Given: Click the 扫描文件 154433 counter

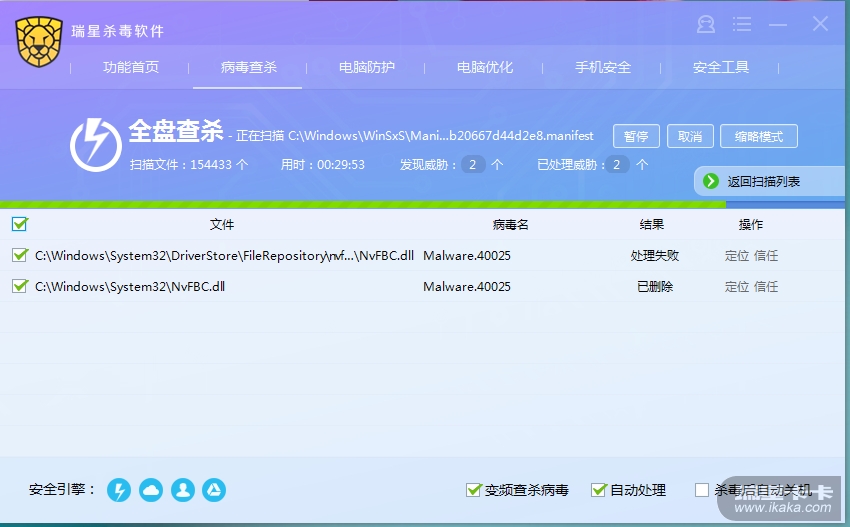Looking at the screenshot, I should 189,164.
